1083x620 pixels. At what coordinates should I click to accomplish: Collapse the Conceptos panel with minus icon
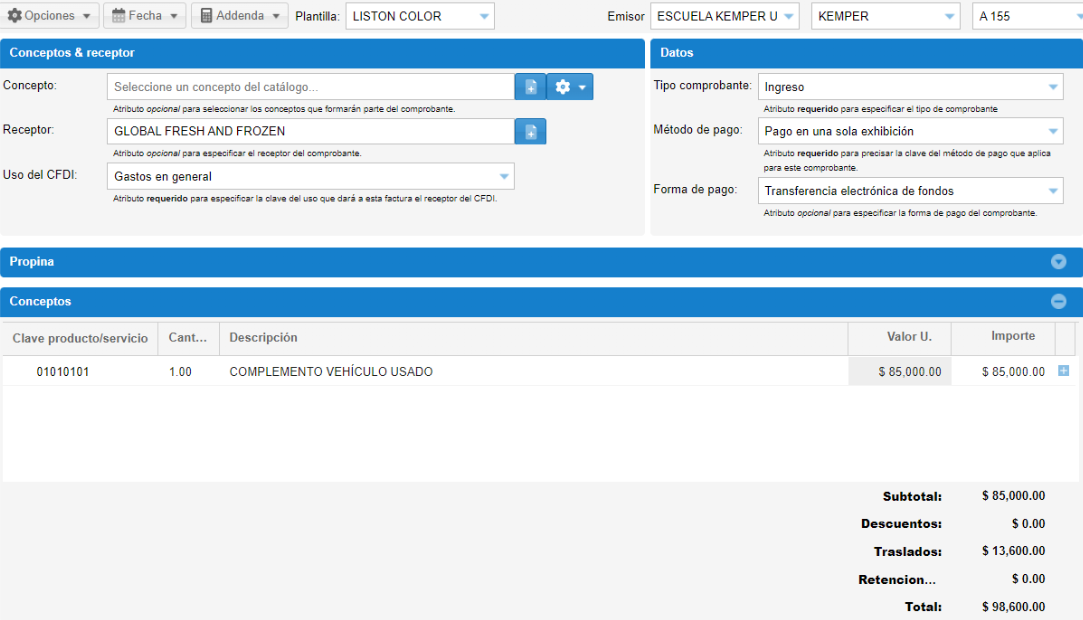tap(1058, 302)
